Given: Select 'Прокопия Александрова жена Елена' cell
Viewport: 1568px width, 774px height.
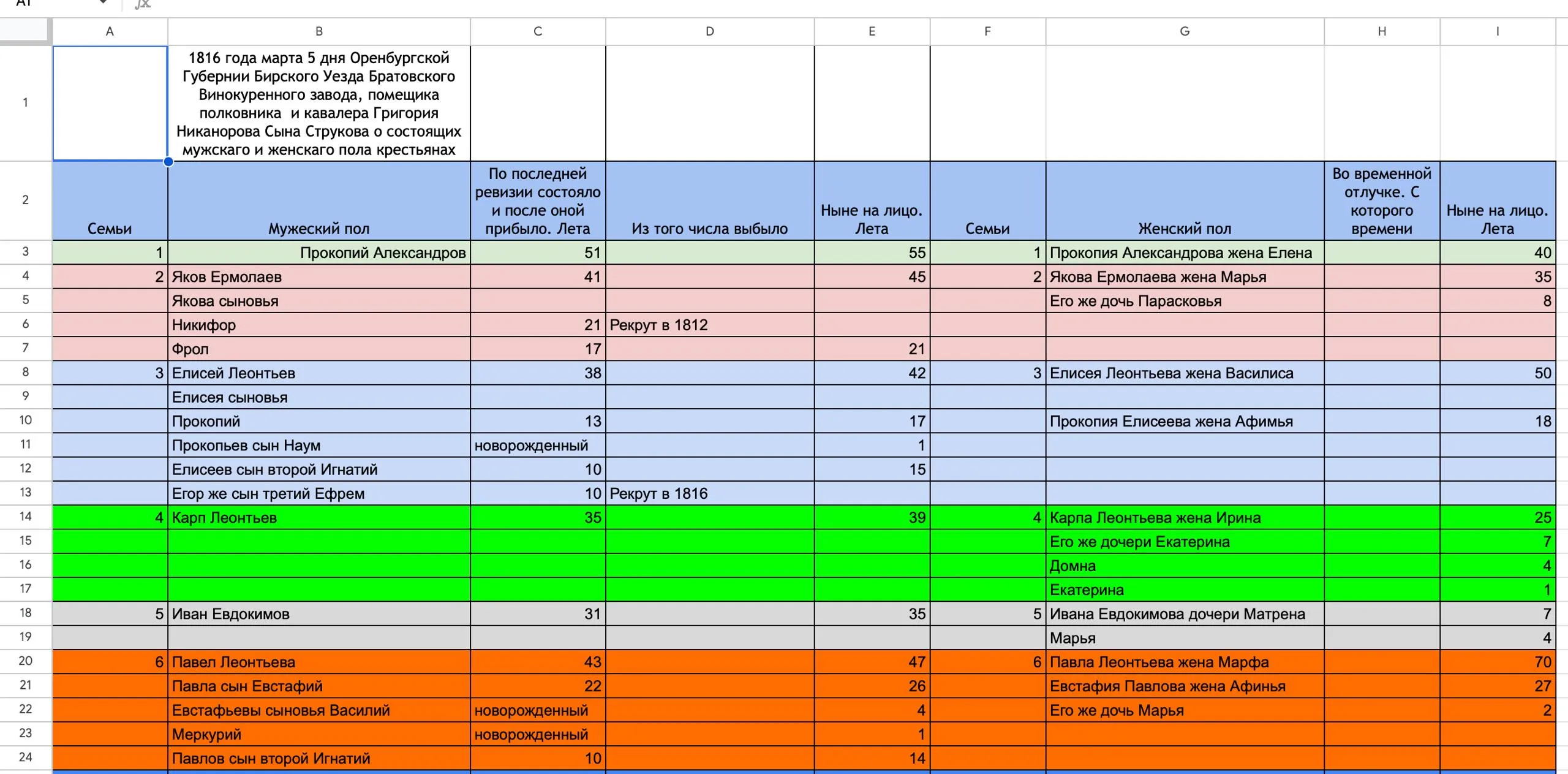Looking at the screenshot, I should [x=1185, y=252].
